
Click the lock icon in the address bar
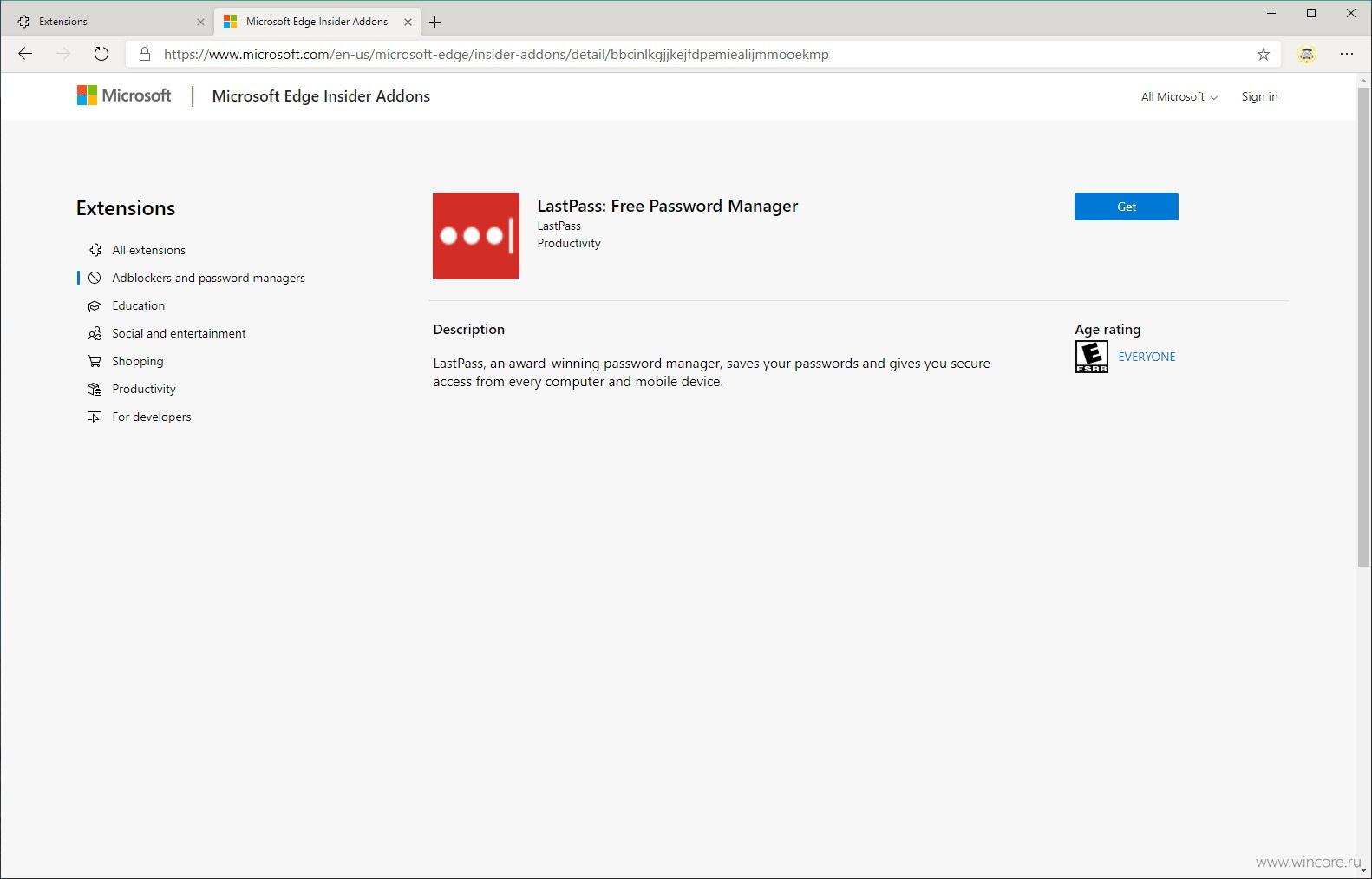click(x=145, y=54)
